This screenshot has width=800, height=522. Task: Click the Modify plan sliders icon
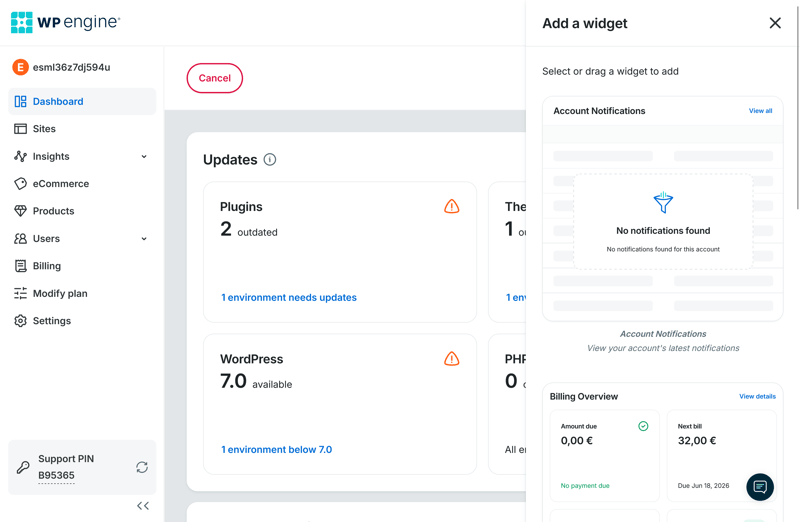(20, 293)
